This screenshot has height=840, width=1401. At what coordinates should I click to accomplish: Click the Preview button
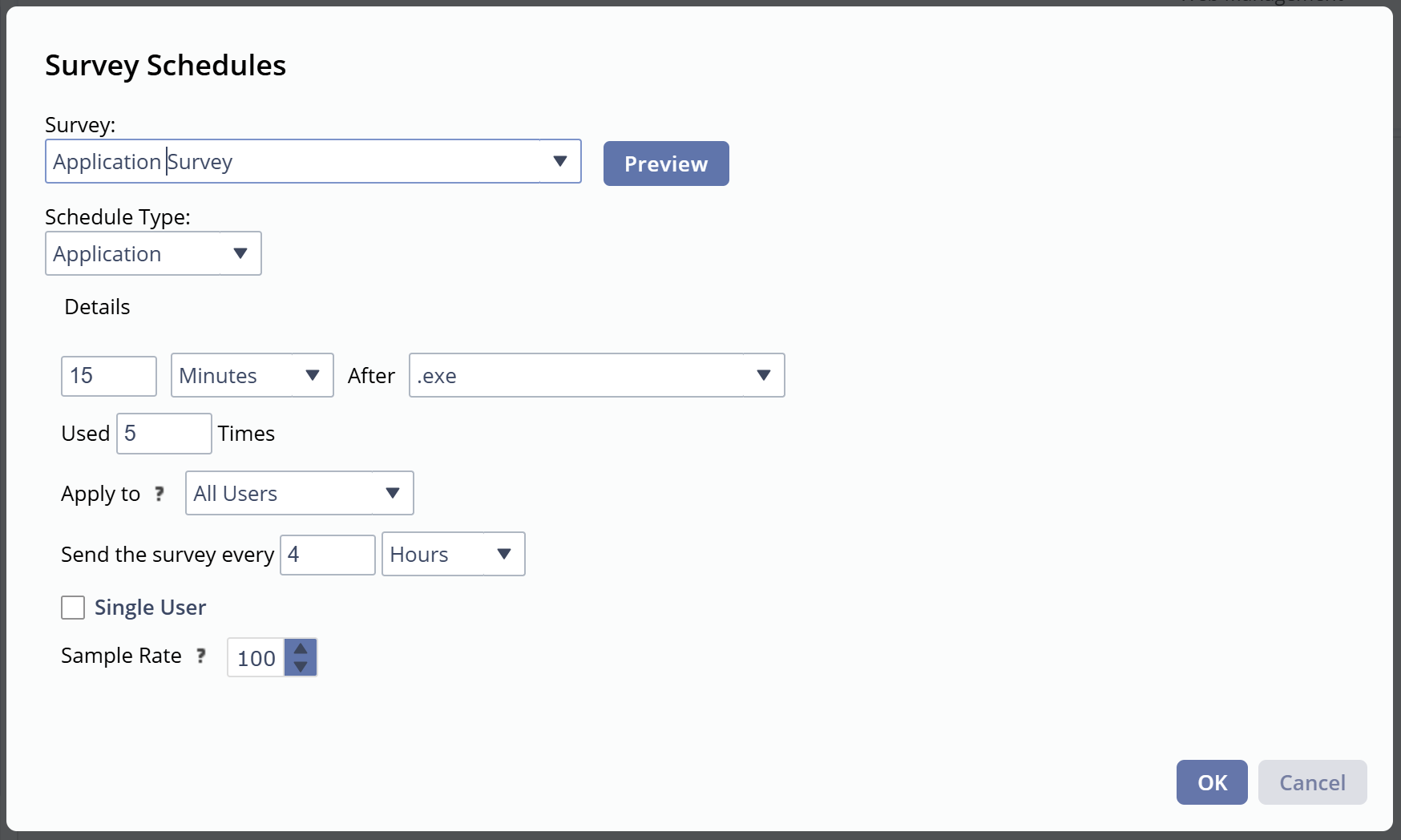coord(666,164)
